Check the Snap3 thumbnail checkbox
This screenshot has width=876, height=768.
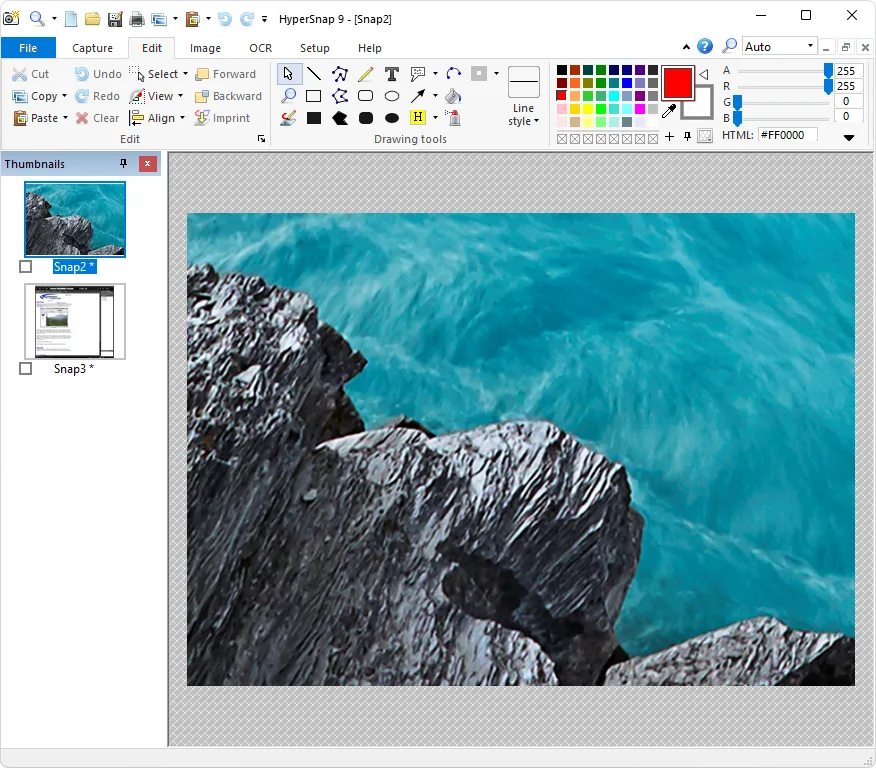[x=25, y=368]
